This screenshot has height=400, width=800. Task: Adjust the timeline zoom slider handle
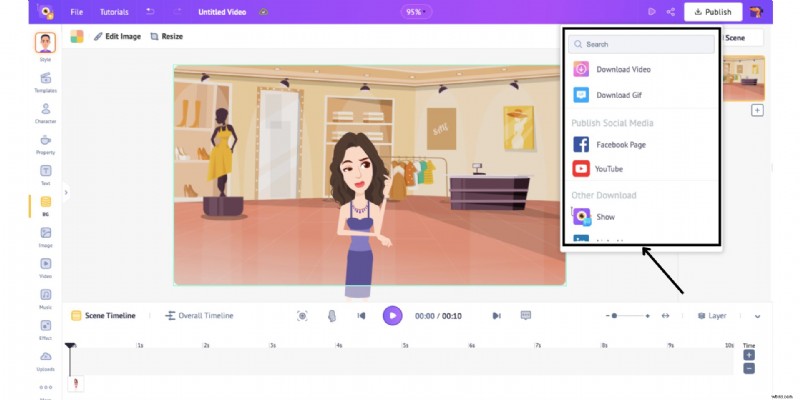point(614,316)
